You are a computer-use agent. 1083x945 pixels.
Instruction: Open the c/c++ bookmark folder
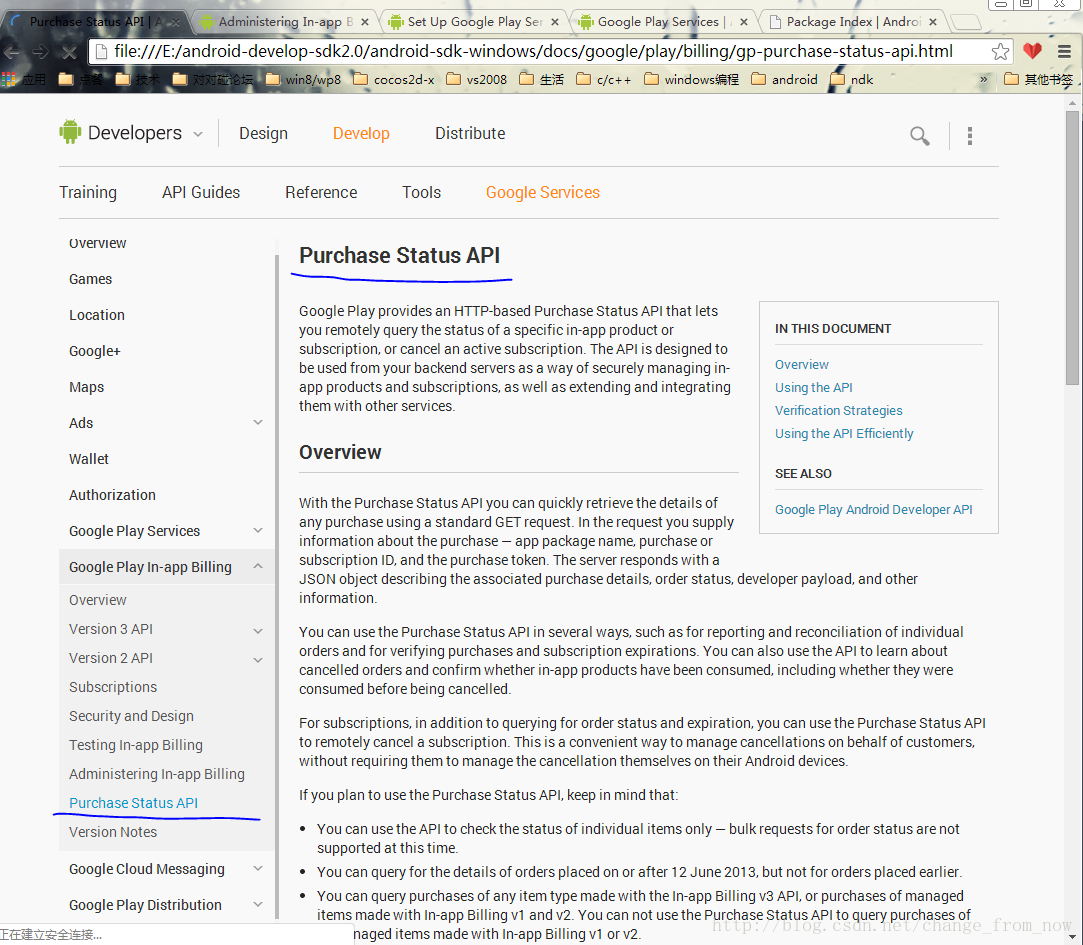[604, 79]
